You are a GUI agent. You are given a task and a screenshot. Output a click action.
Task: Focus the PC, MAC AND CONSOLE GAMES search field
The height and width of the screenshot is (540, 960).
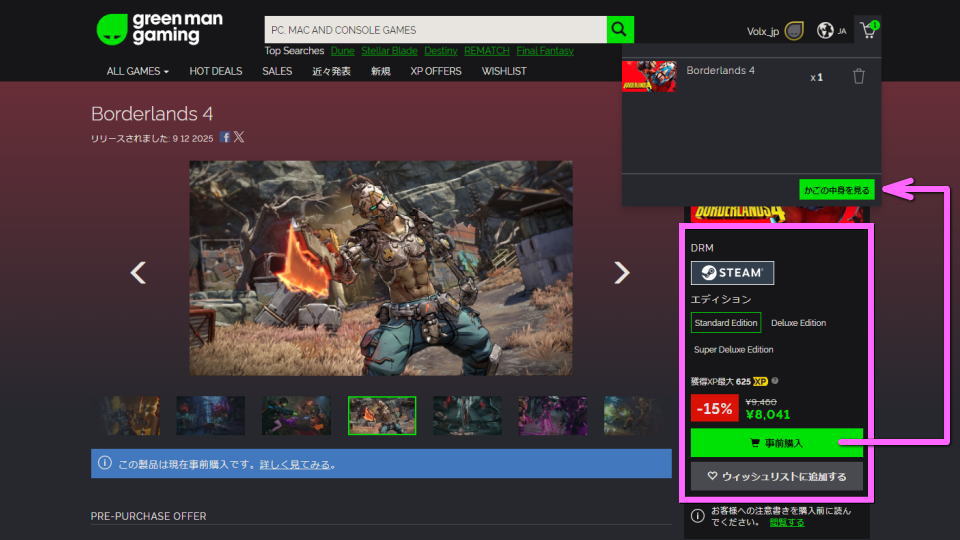click(x=435, y=29)
